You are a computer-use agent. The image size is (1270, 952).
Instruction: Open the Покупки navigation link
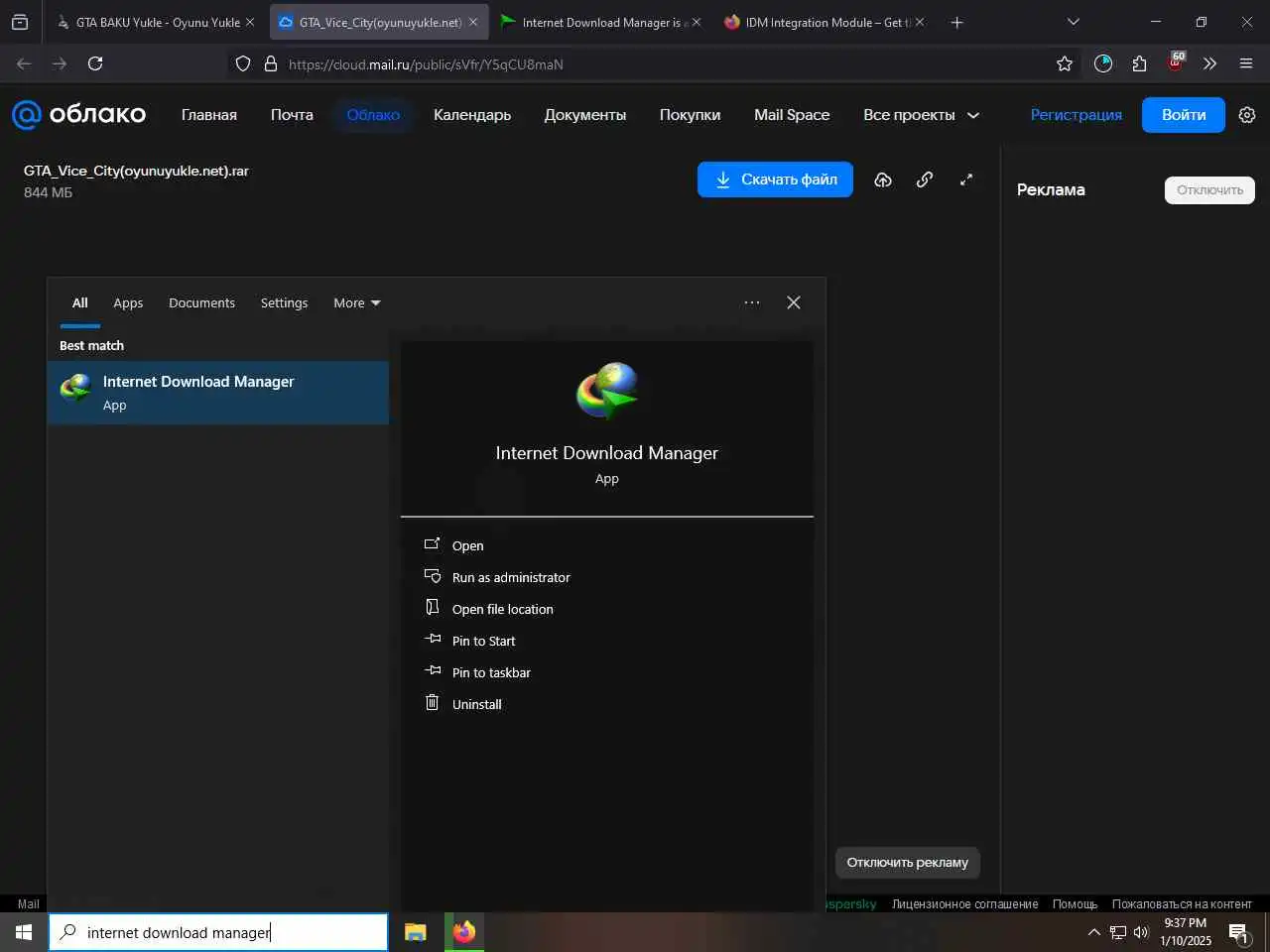point(690,115)
